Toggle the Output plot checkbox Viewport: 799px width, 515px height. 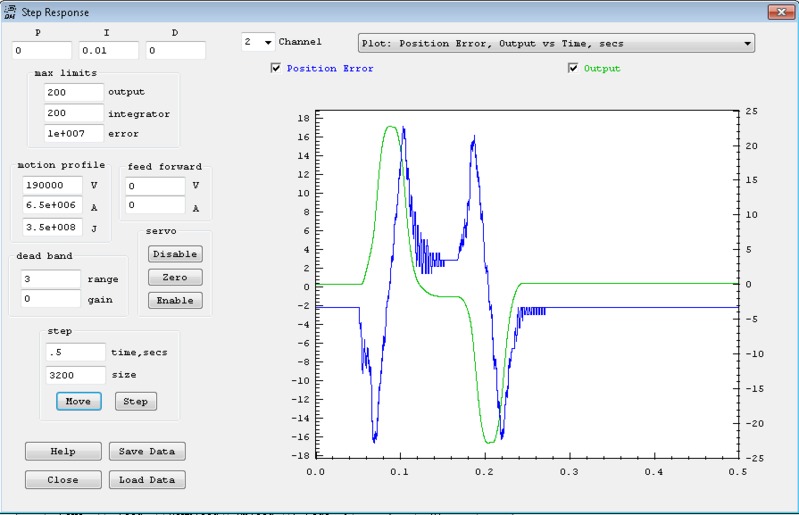[x=573, y=69]
